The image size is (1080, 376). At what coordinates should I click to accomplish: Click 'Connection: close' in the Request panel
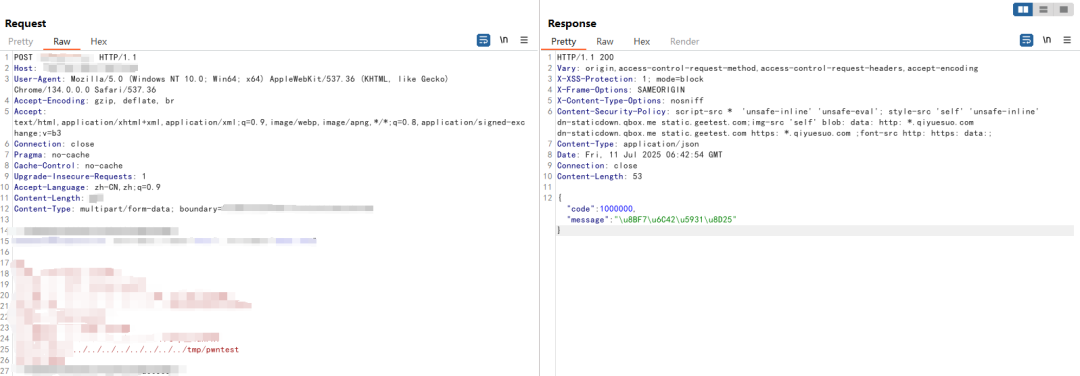click(x=54, y=144)
